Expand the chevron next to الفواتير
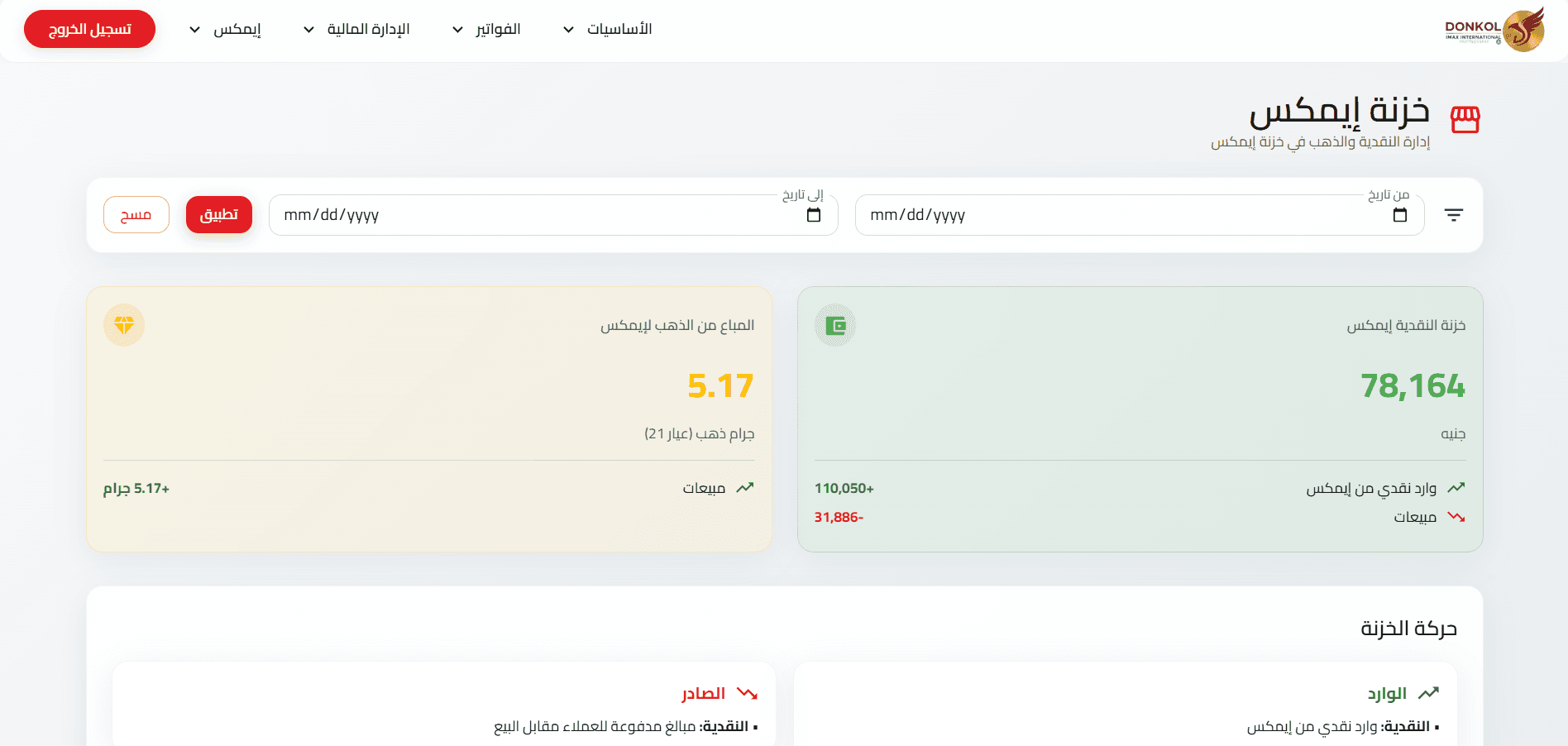This screenshot has width=1568, height=746. click(x=457, y=30)
